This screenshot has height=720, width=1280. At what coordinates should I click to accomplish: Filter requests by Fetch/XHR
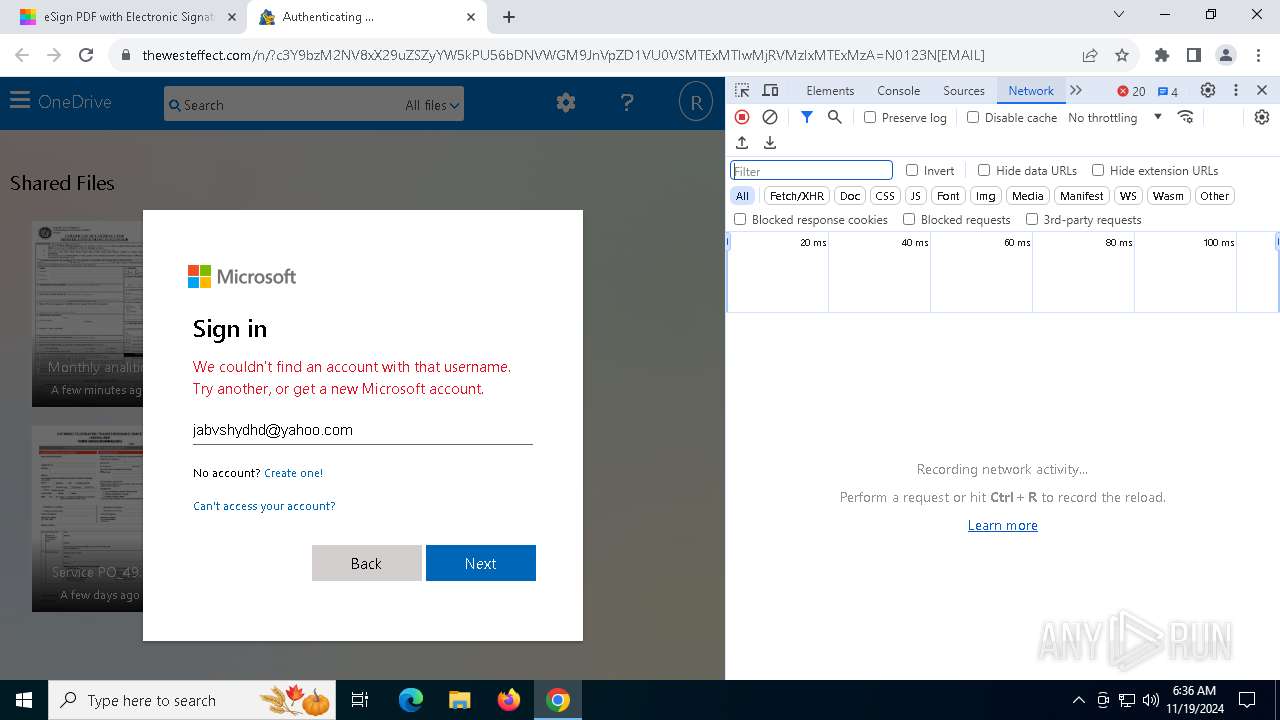tap(797, 196)
